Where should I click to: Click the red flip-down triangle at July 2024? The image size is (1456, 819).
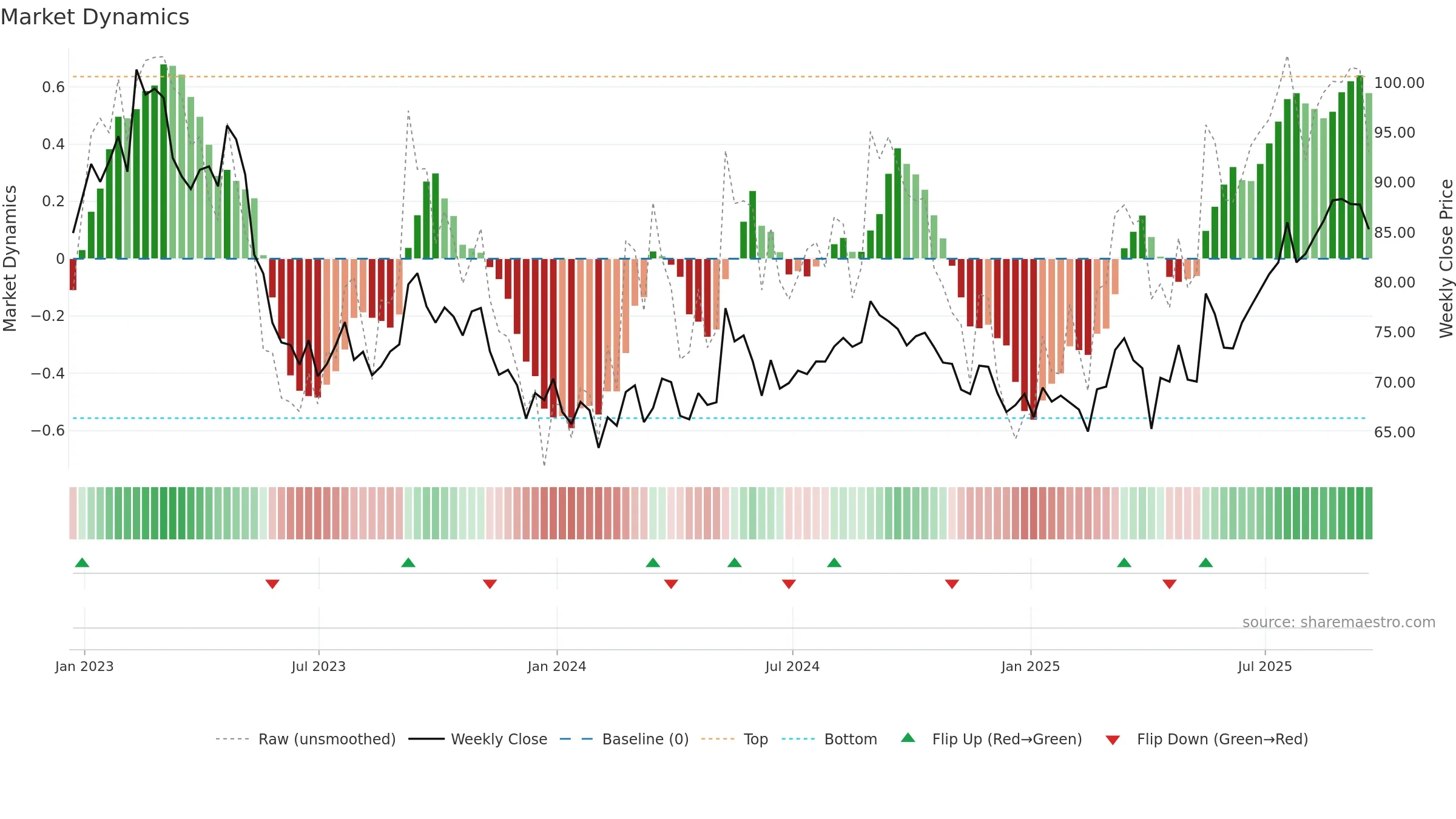789,584
